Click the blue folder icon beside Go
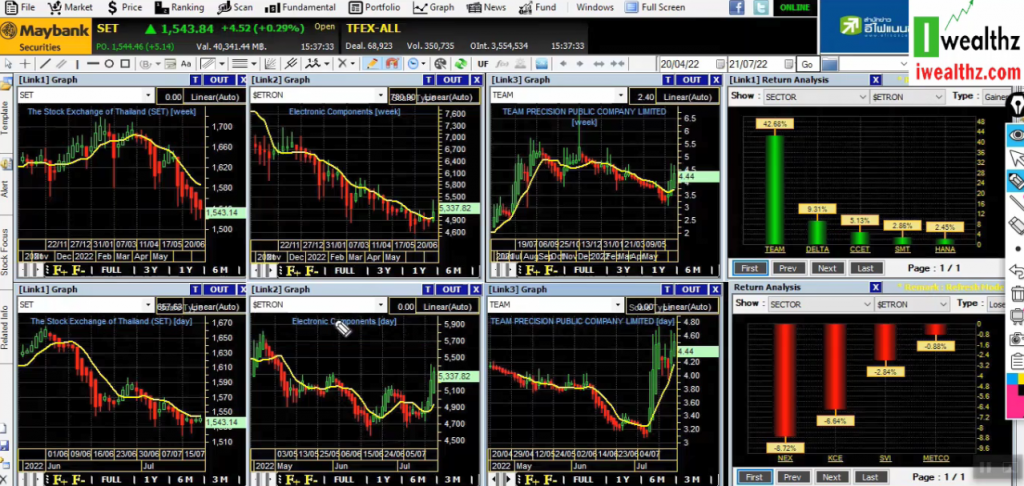This screenshot has width=1024, height=486. [x=829, y=64]
